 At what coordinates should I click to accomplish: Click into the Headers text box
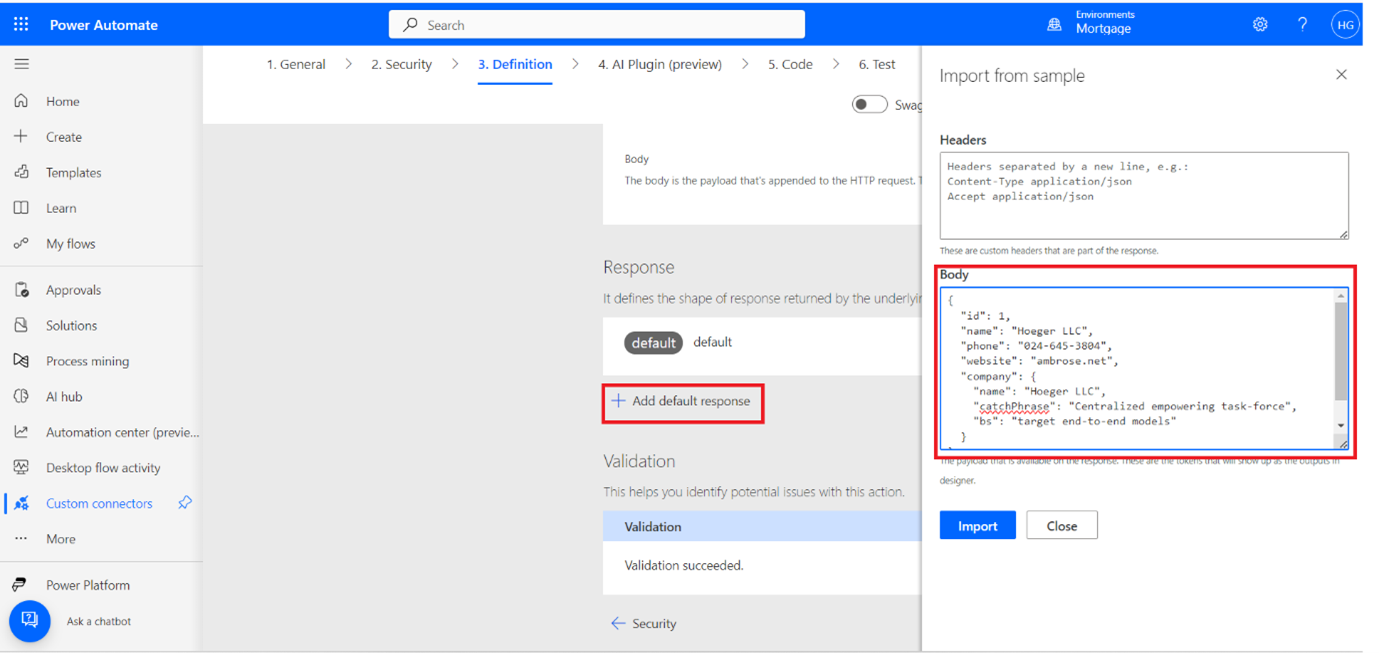(1143, 196)
